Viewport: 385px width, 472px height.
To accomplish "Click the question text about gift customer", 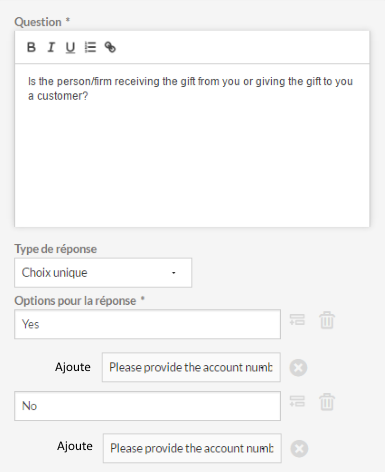I will point(190,89).
